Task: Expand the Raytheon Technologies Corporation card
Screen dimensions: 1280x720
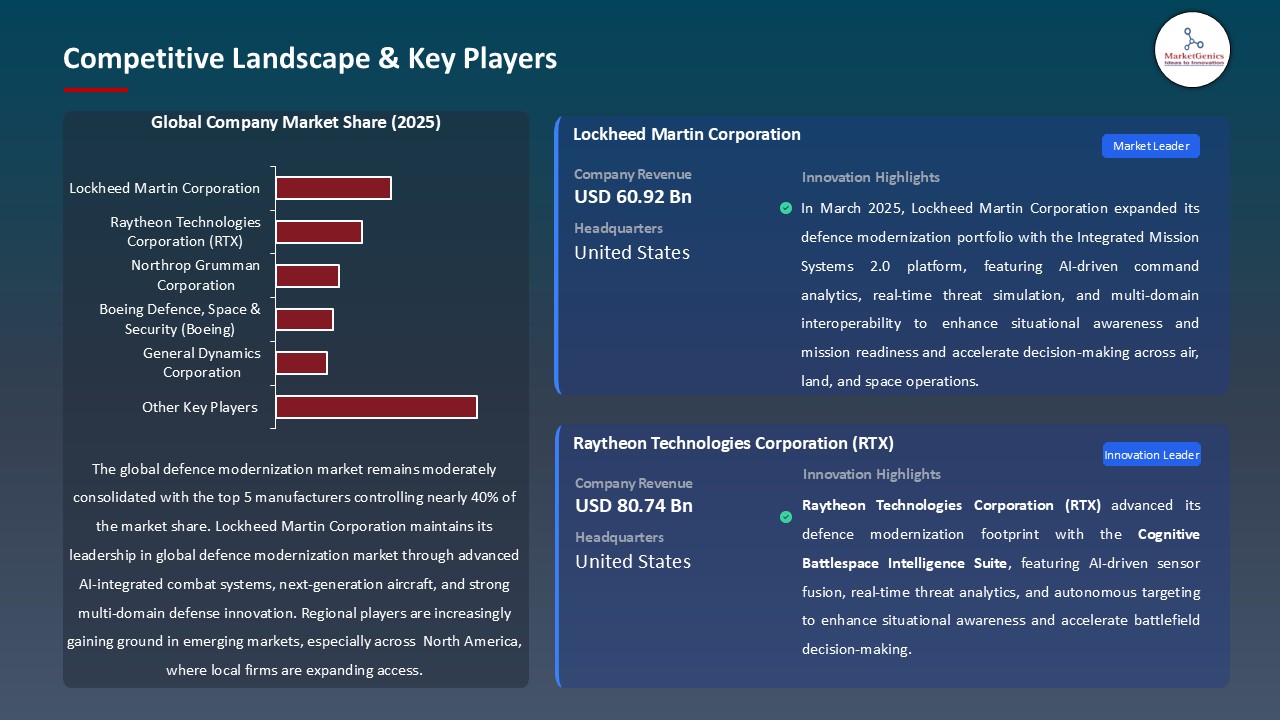Action: tap(733, 443)
